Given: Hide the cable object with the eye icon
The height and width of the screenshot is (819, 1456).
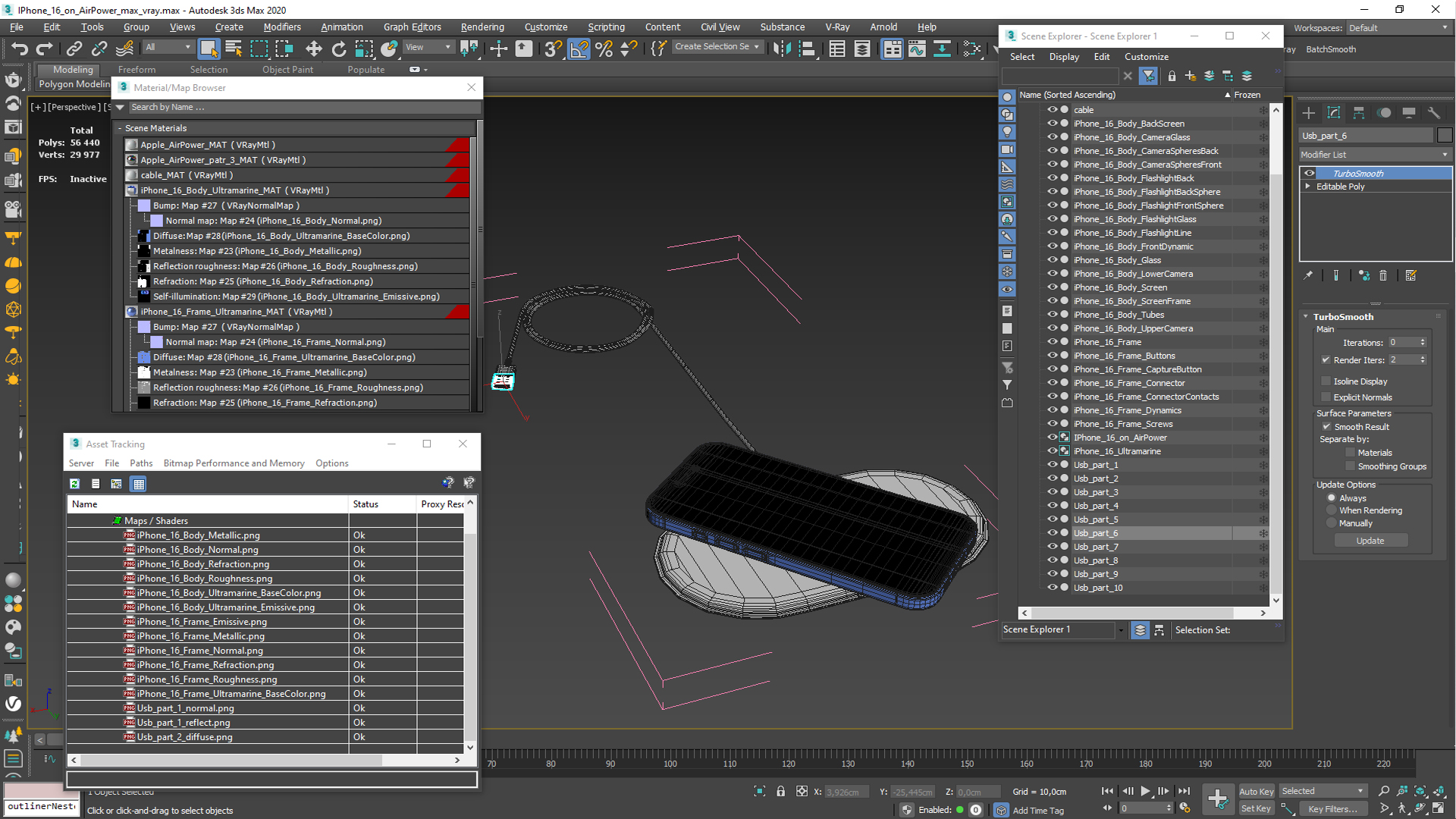Looking at the screenshot, I should (x=1052, y=110).
